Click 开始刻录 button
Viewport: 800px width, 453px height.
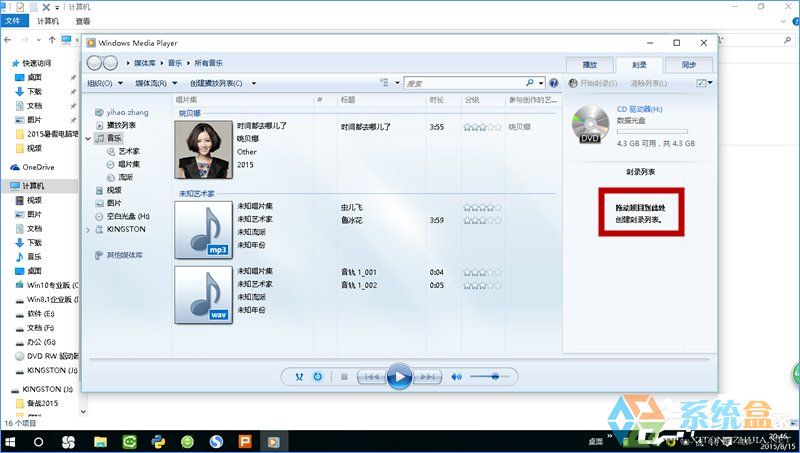point(593,83)
